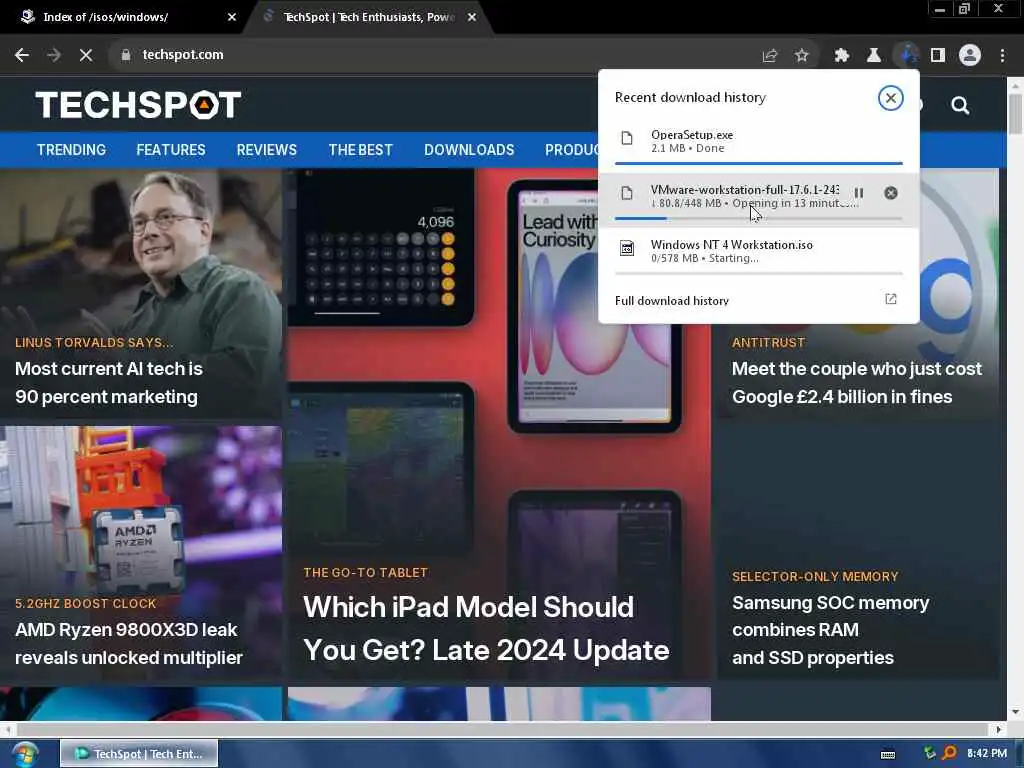1024x768 pixels.
Task: Open the FEATURES section
Action: point(171,150)
